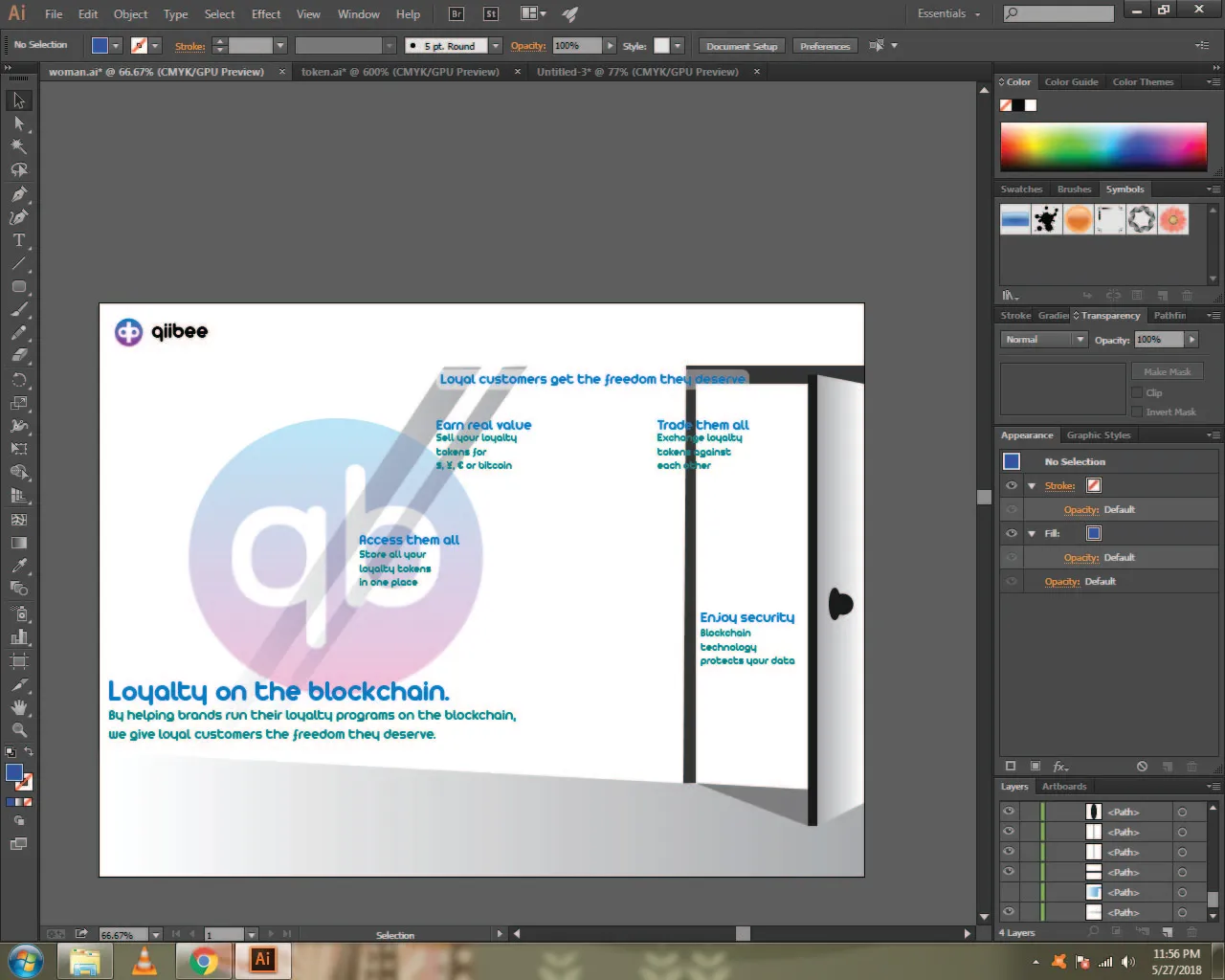Switch to the Artboards panel tab
The height and width of the screenshot is (980, 1225).
tap(1064, 787)
